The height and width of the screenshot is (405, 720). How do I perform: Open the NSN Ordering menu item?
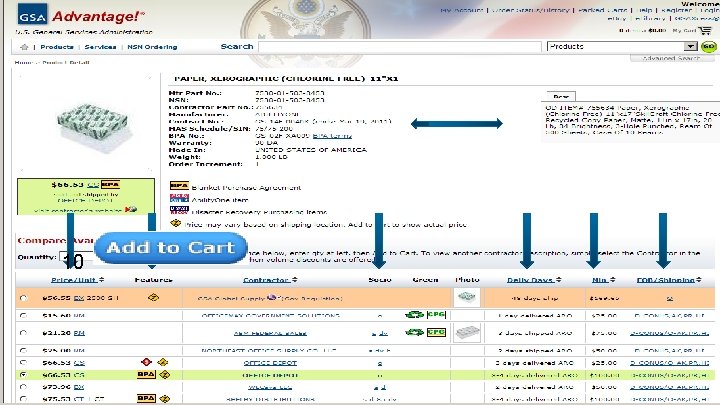[x=152, y=47]
